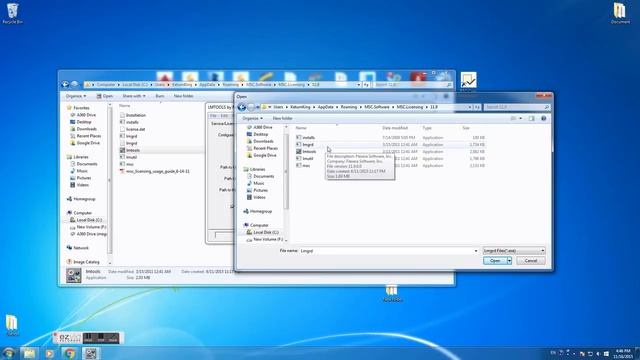640x360 pixels.
Task: Select the Installation file in Explorer window
Action: pos(133,115)
